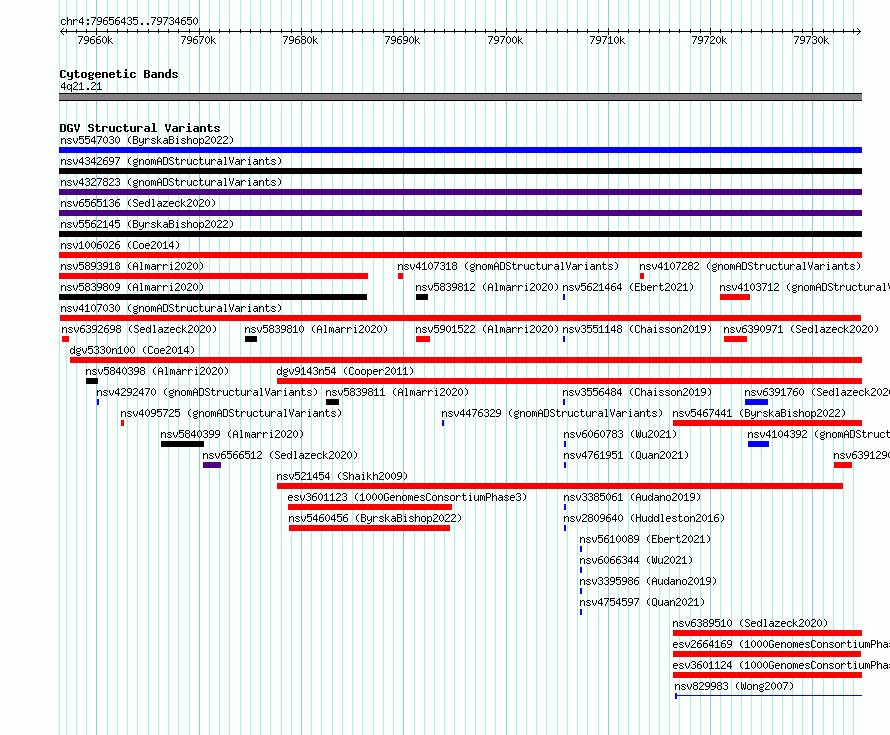
Task: Open nsv829983 (Wong2007) label
Action: (734, 686)
